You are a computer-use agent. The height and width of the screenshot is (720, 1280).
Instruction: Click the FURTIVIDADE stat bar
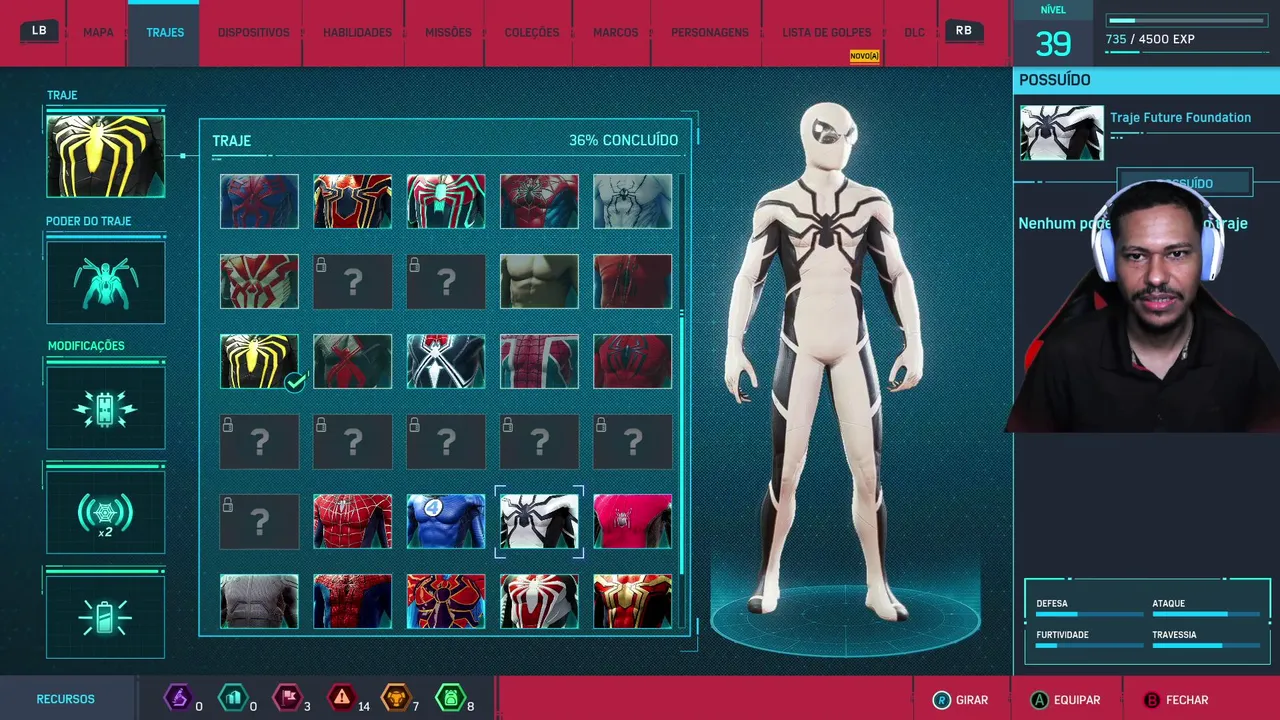(1090, 646)
